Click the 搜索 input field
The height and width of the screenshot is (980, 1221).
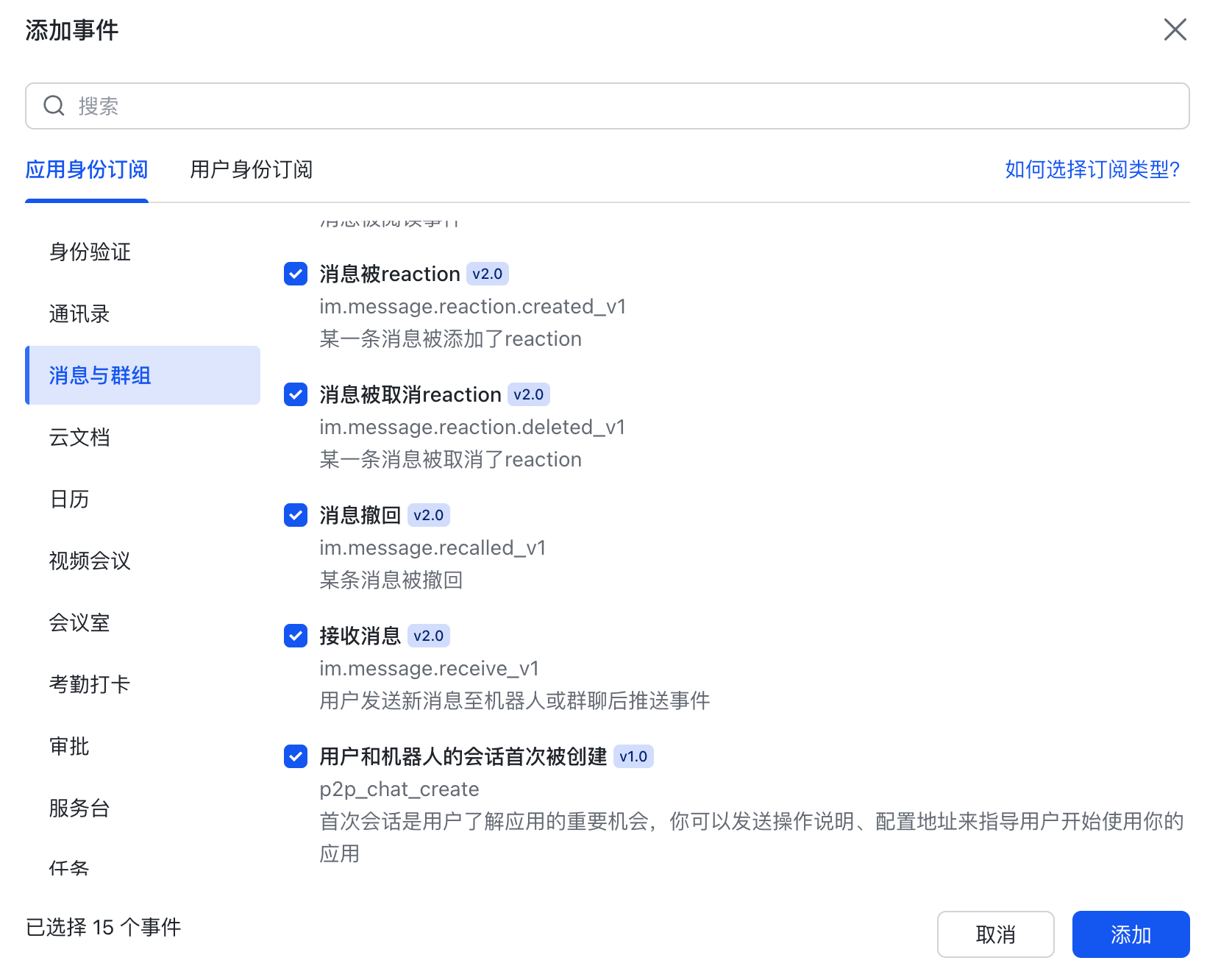[x=625, y=106]
